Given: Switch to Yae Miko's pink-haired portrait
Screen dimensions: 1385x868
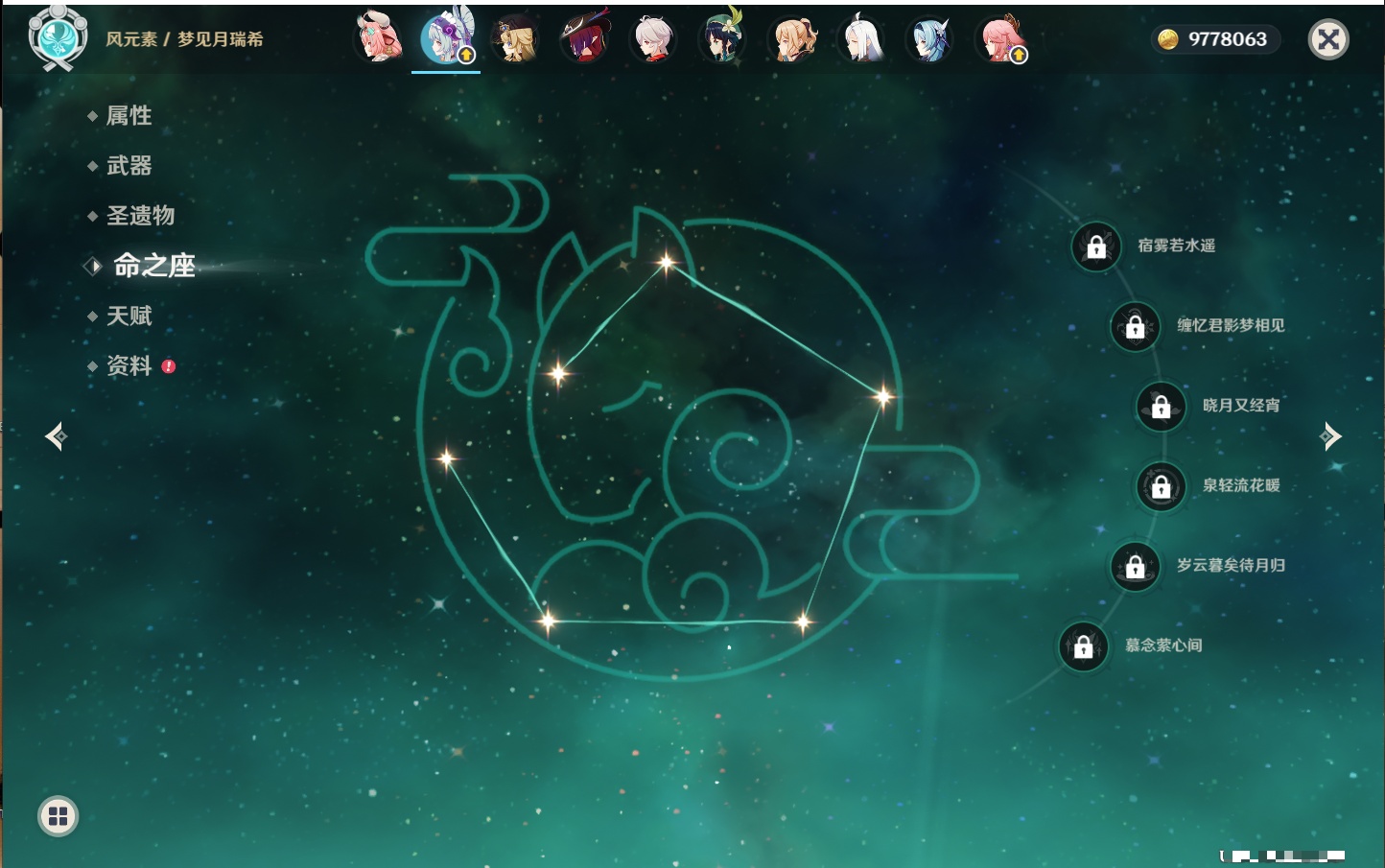Looking at the screenshot, I should tap(1000, 39).
